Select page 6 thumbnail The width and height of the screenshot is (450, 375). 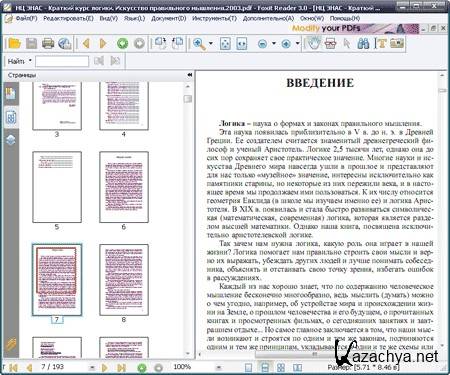124,187
